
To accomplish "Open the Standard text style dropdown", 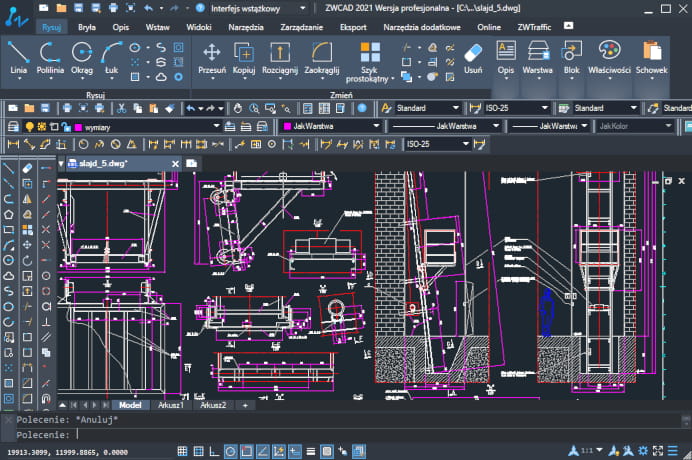I will (427, 108).
